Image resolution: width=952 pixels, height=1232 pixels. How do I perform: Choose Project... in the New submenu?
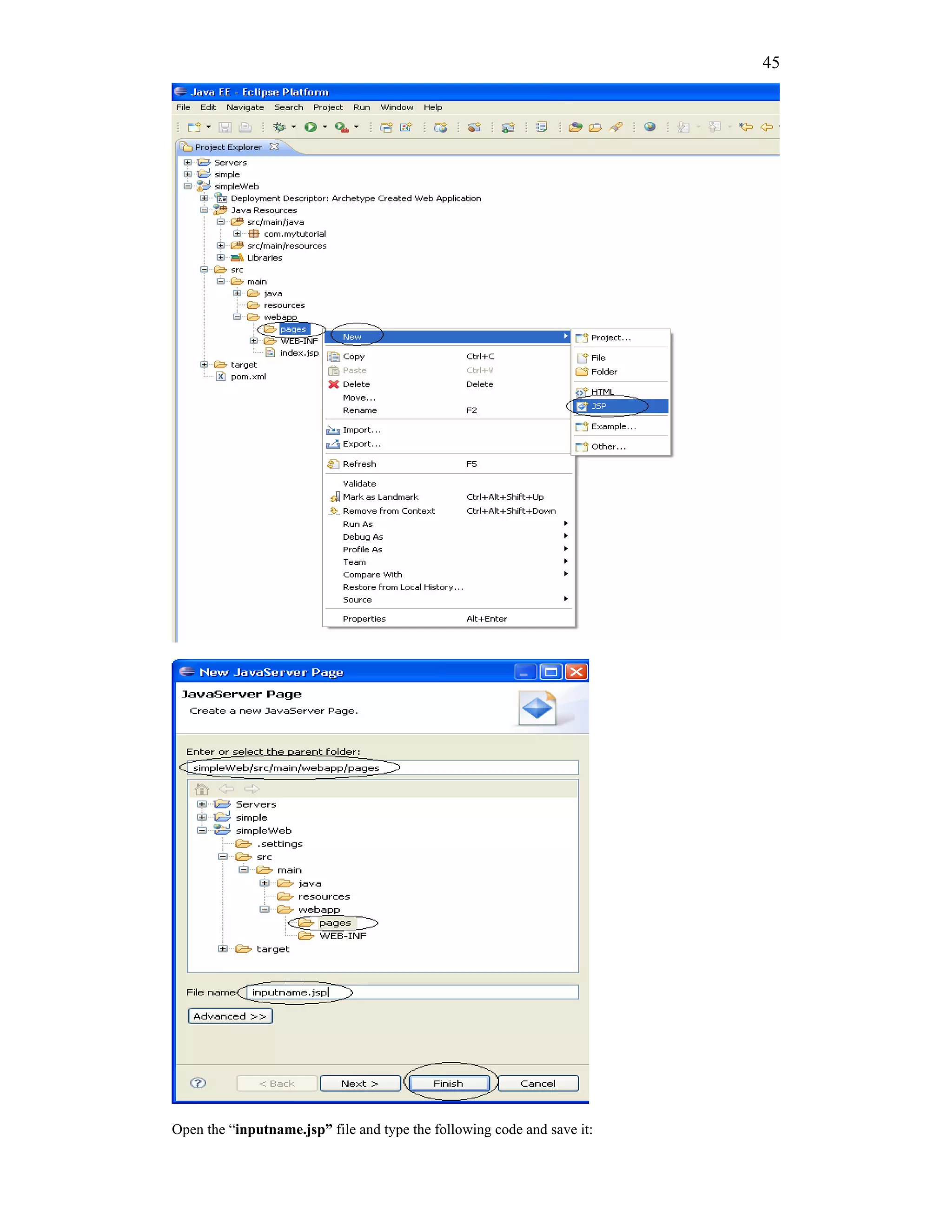click(x=621, y=338)
